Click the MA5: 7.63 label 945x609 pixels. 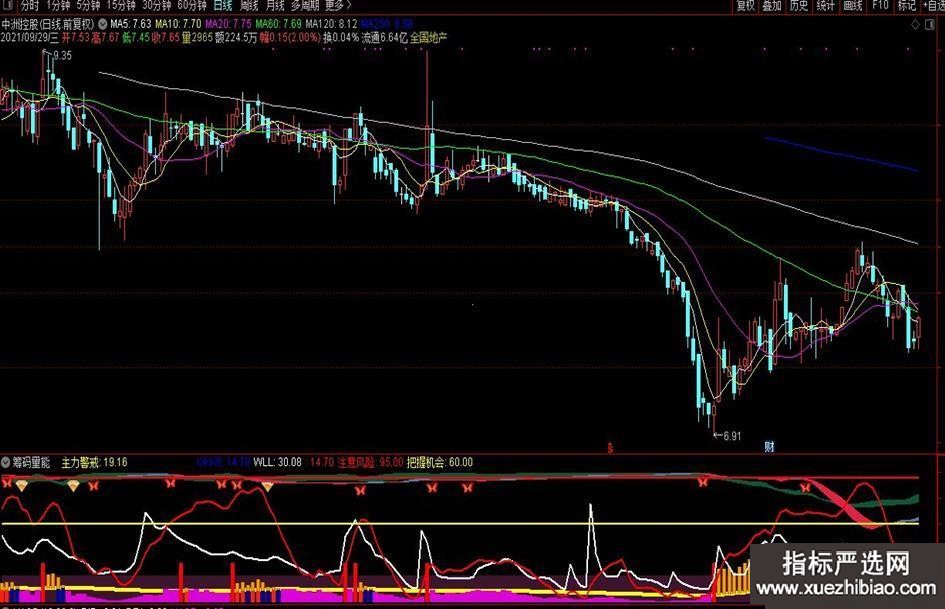click(x=131, y=24)
